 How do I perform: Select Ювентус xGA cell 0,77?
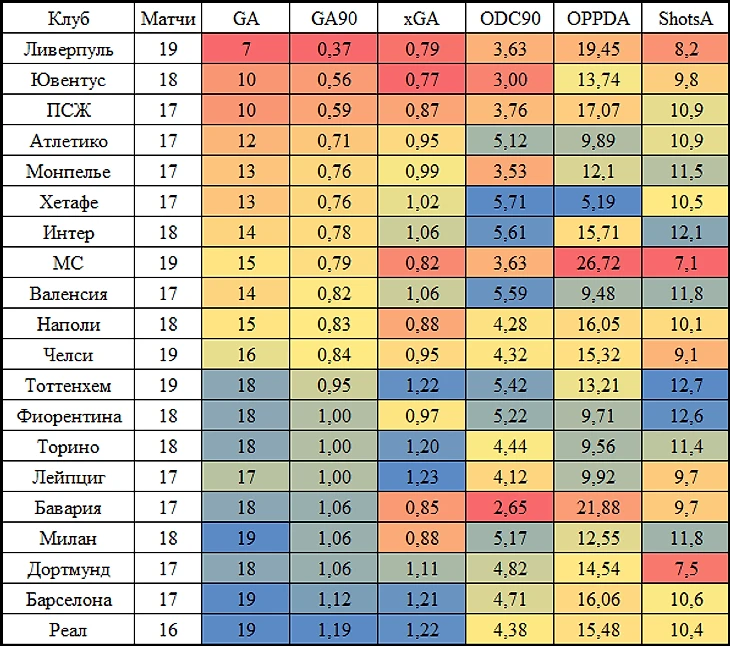(422, 79)
